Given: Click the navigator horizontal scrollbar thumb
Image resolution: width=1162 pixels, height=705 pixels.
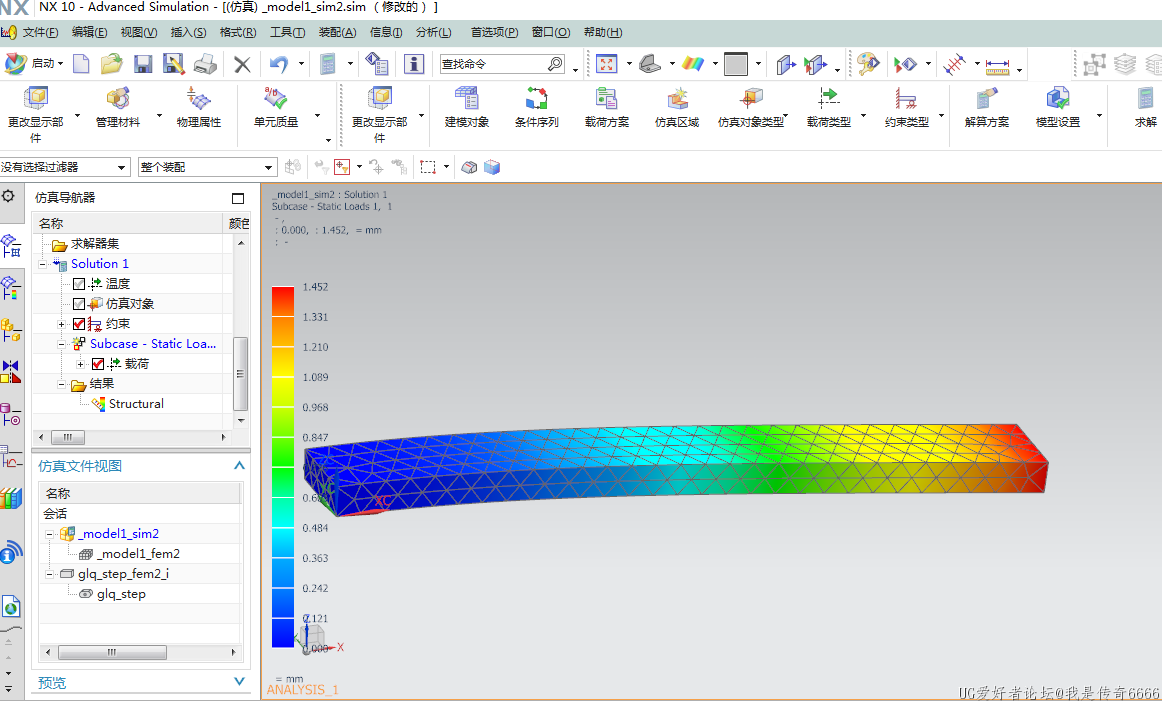Looking at the screenshot, I should [x=68, y=437].
